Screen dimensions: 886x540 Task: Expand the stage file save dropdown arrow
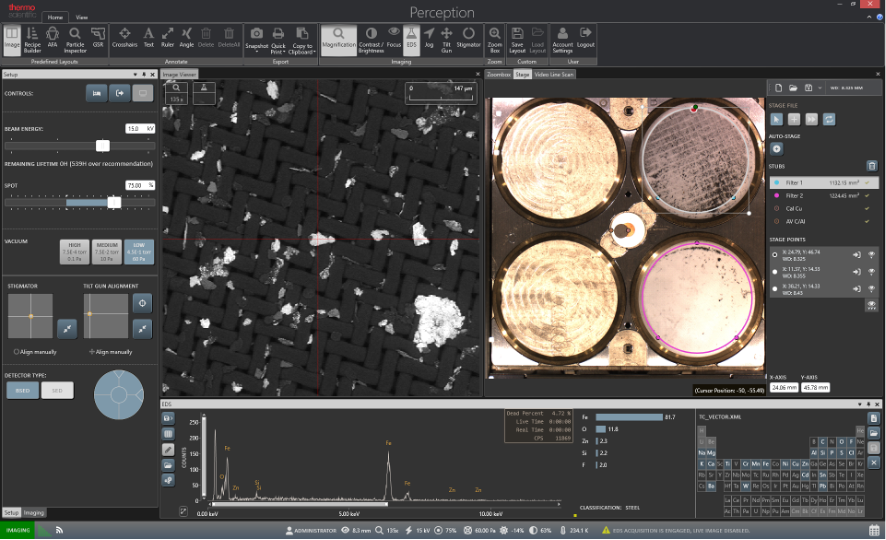point(820,88)
